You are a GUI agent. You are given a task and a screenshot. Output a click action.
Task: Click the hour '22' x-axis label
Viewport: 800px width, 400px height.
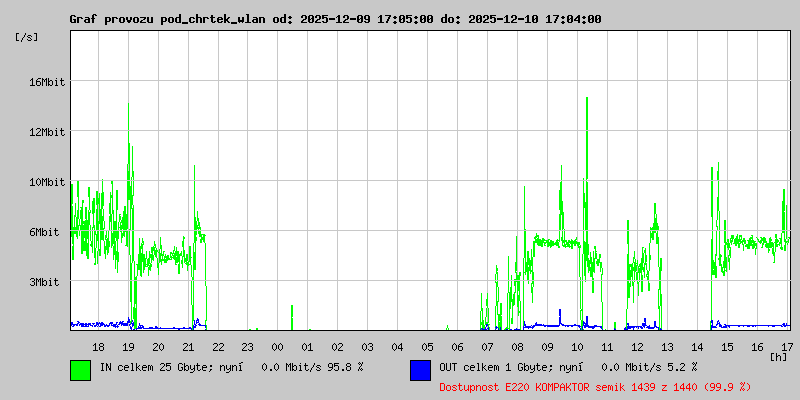(x=218, y=347)
